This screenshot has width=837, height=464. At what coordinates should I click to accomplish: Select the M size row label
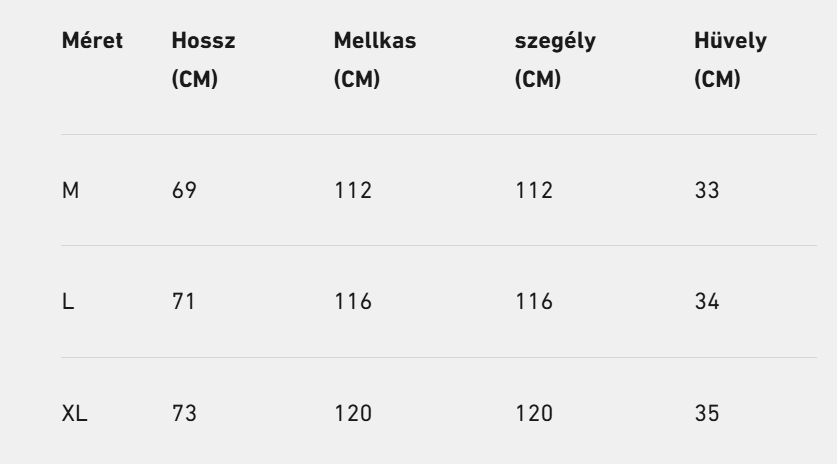tap(70, 191)
